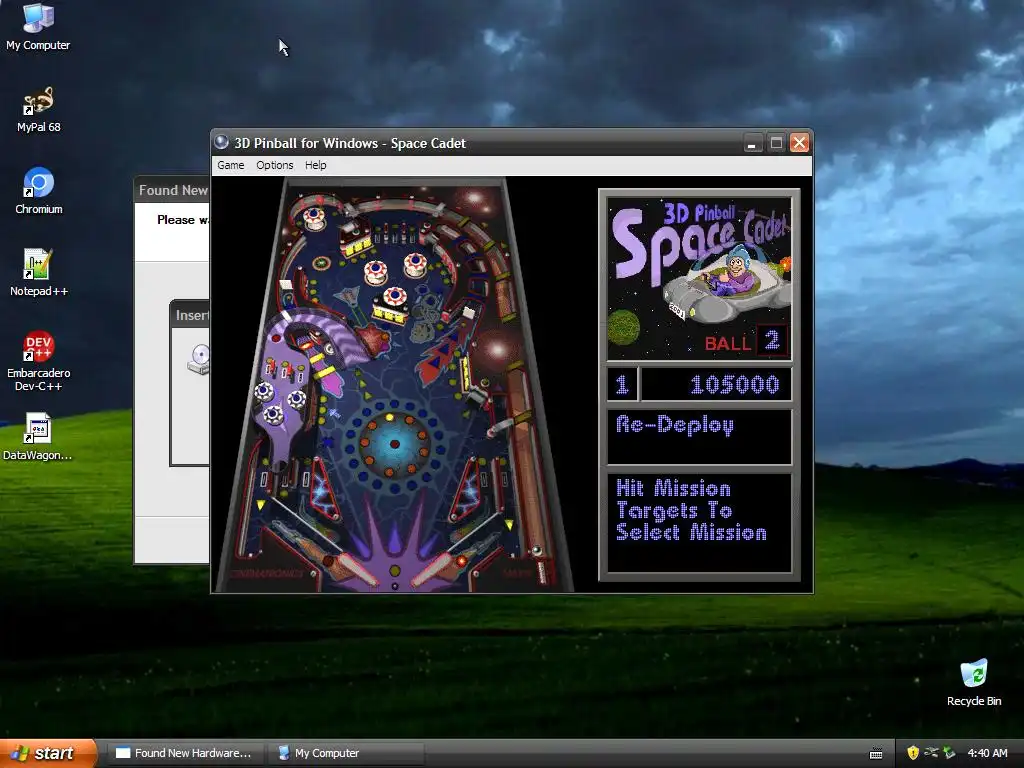Viewport: 1024px width, 768px height.
Task: Click the Space Cadet logo image
Action: 699,279
